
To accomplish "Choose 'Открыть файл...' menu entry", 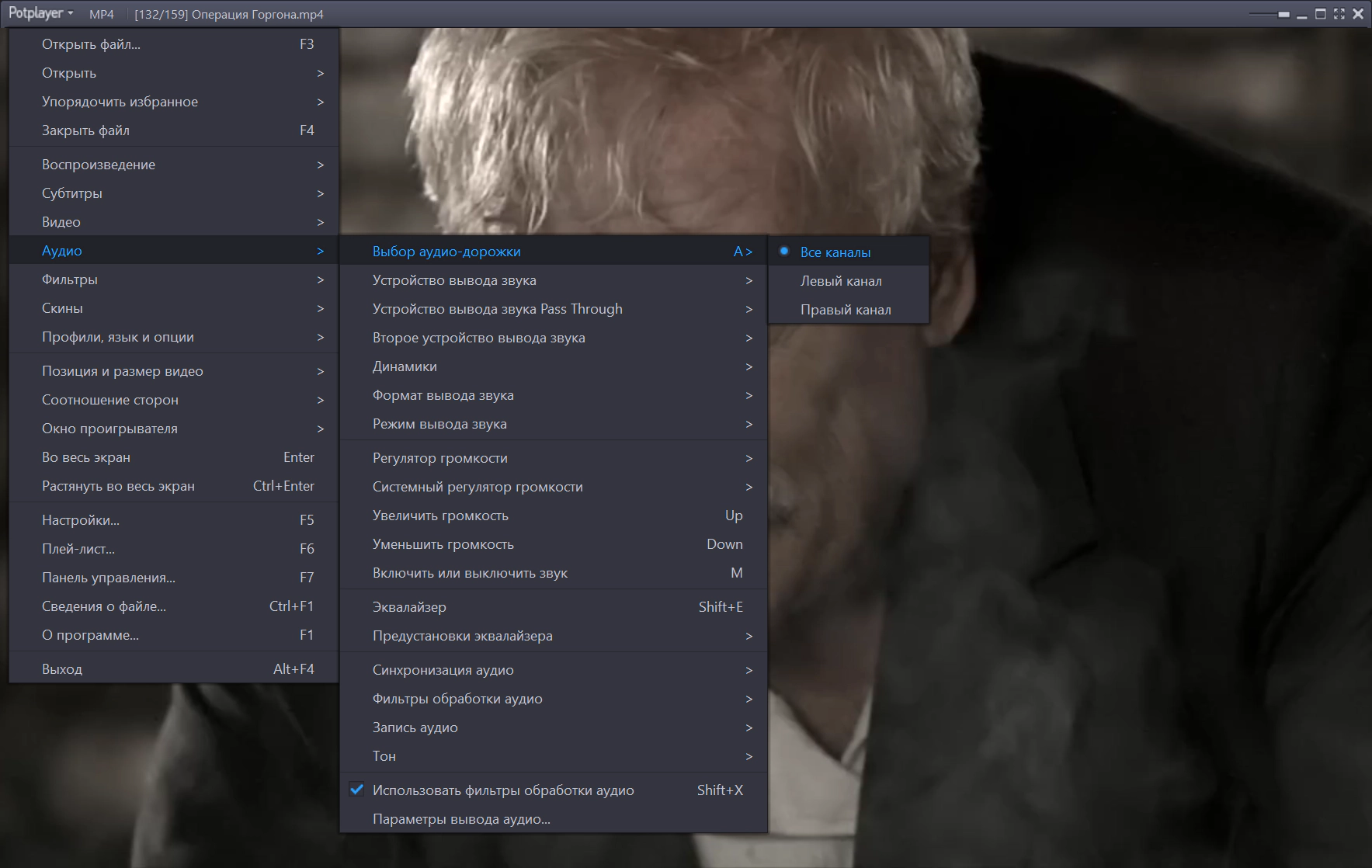I will click(174, 44).
